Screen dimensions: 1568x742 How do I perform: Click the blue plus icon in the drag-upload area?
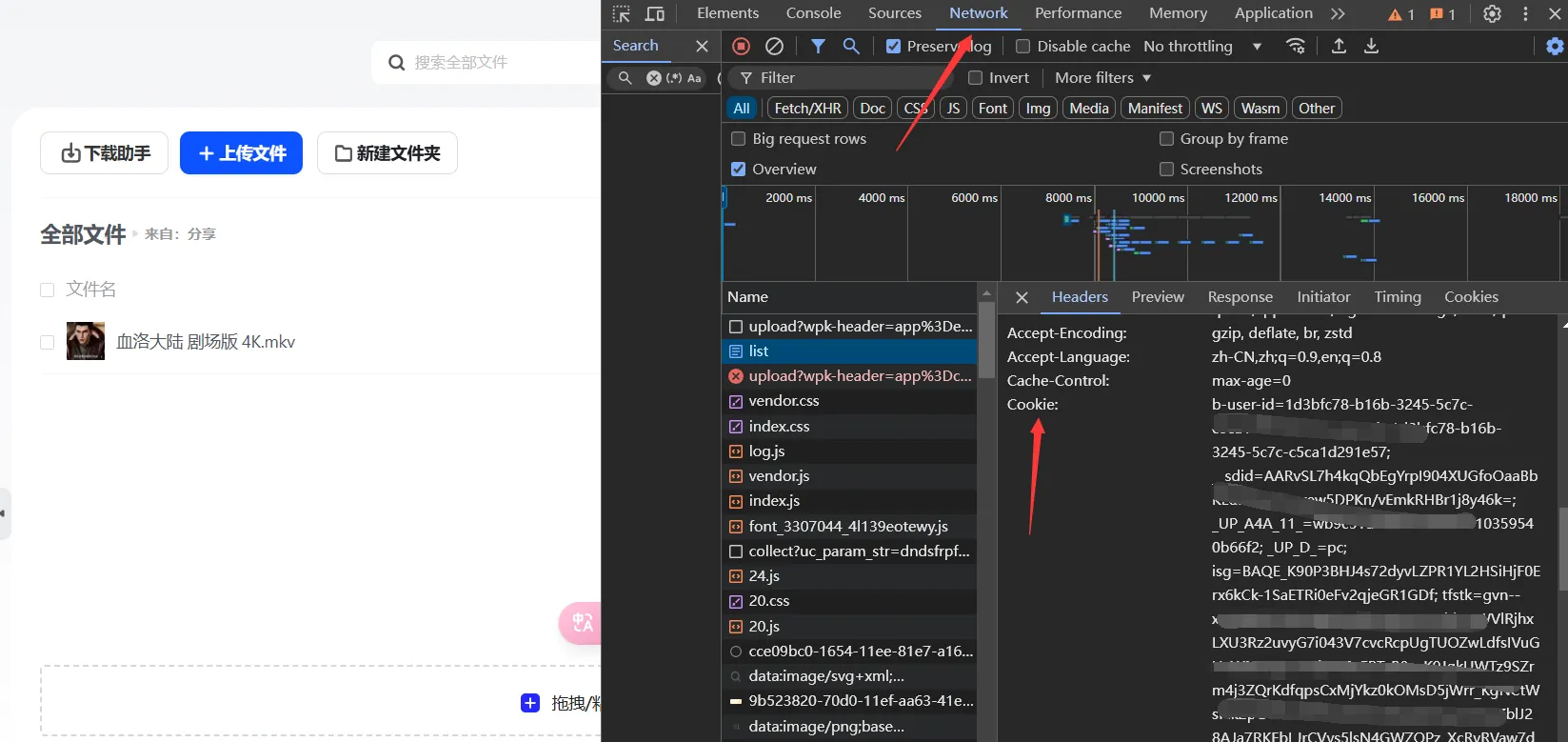530,703
